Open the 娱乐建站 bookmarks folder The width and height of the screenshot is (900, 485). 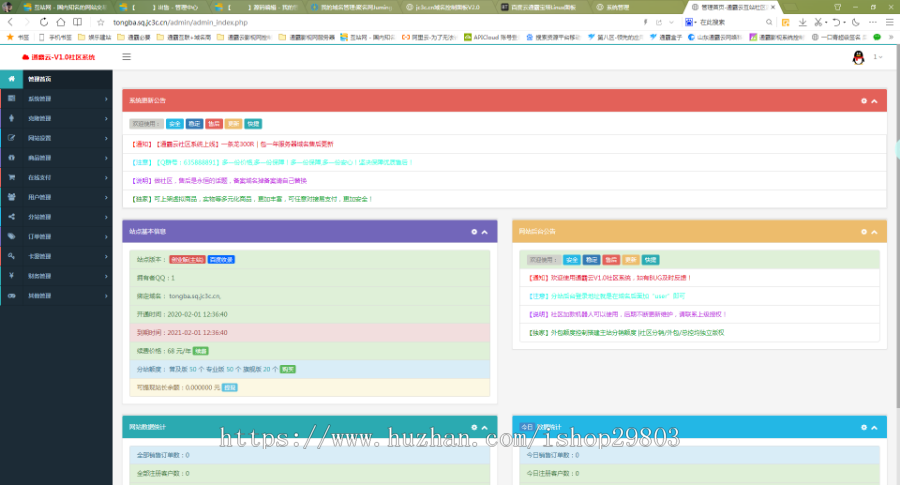pos(95,37)
